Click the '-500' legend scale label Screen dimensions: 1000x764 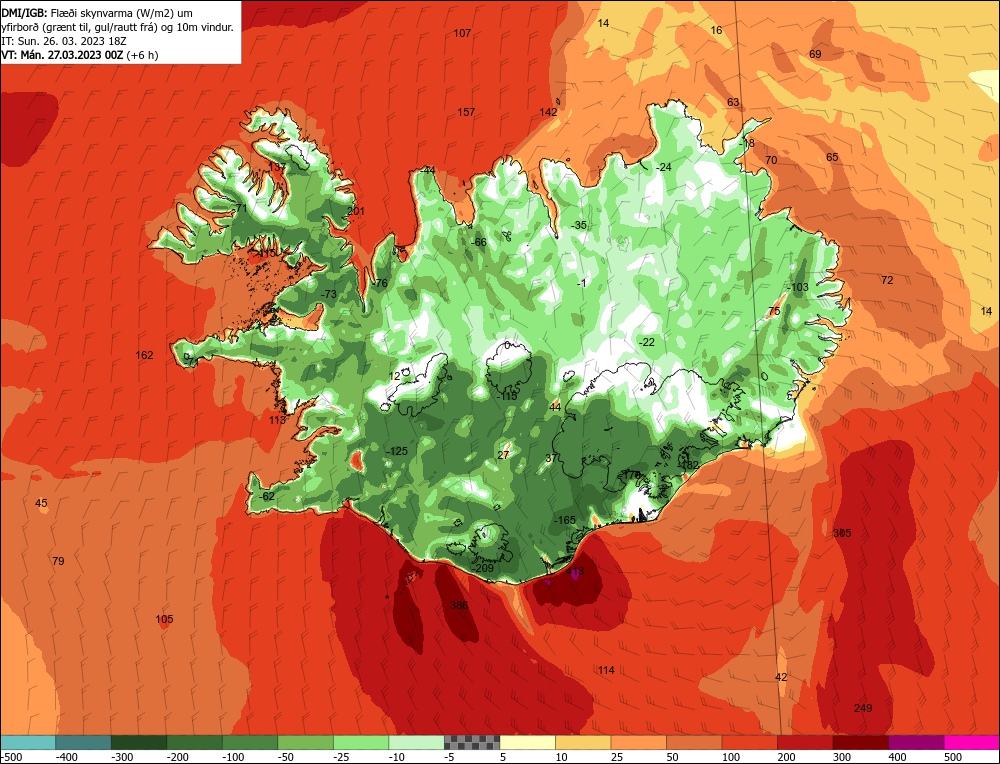[11, 757]
